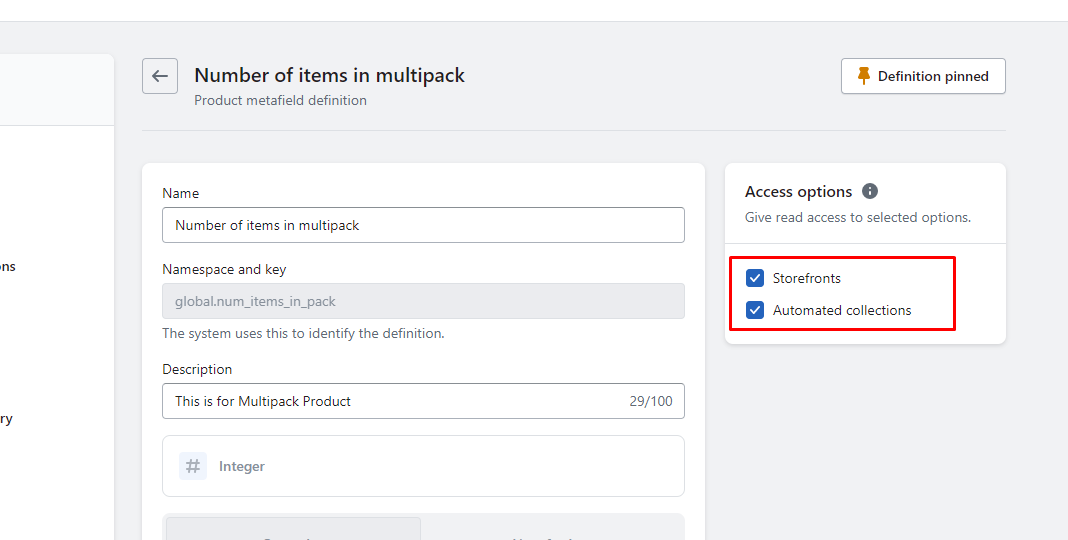Click the 29/100 character counter
The image size is (1068, 540).
pos(650,401)
